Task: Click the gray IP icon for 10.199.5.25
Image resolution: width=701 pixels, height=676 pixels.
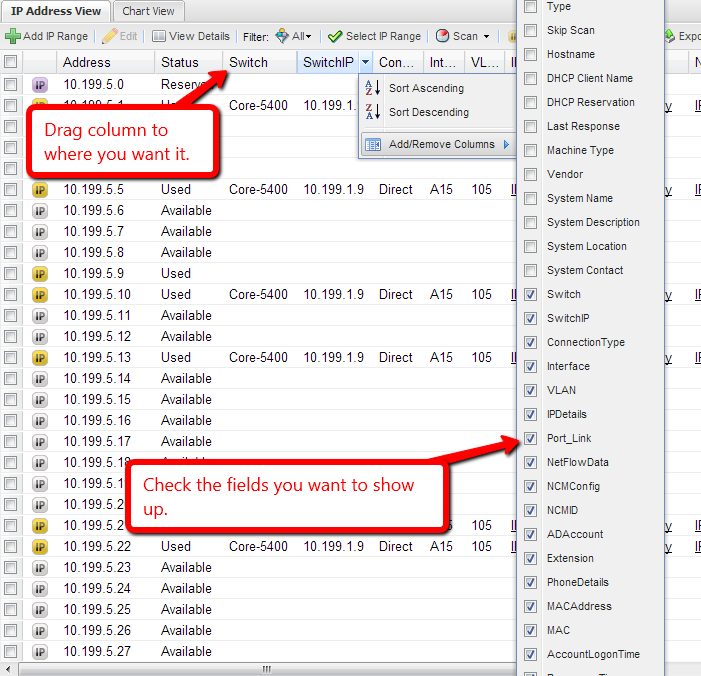Action: (x=40, y=610)
